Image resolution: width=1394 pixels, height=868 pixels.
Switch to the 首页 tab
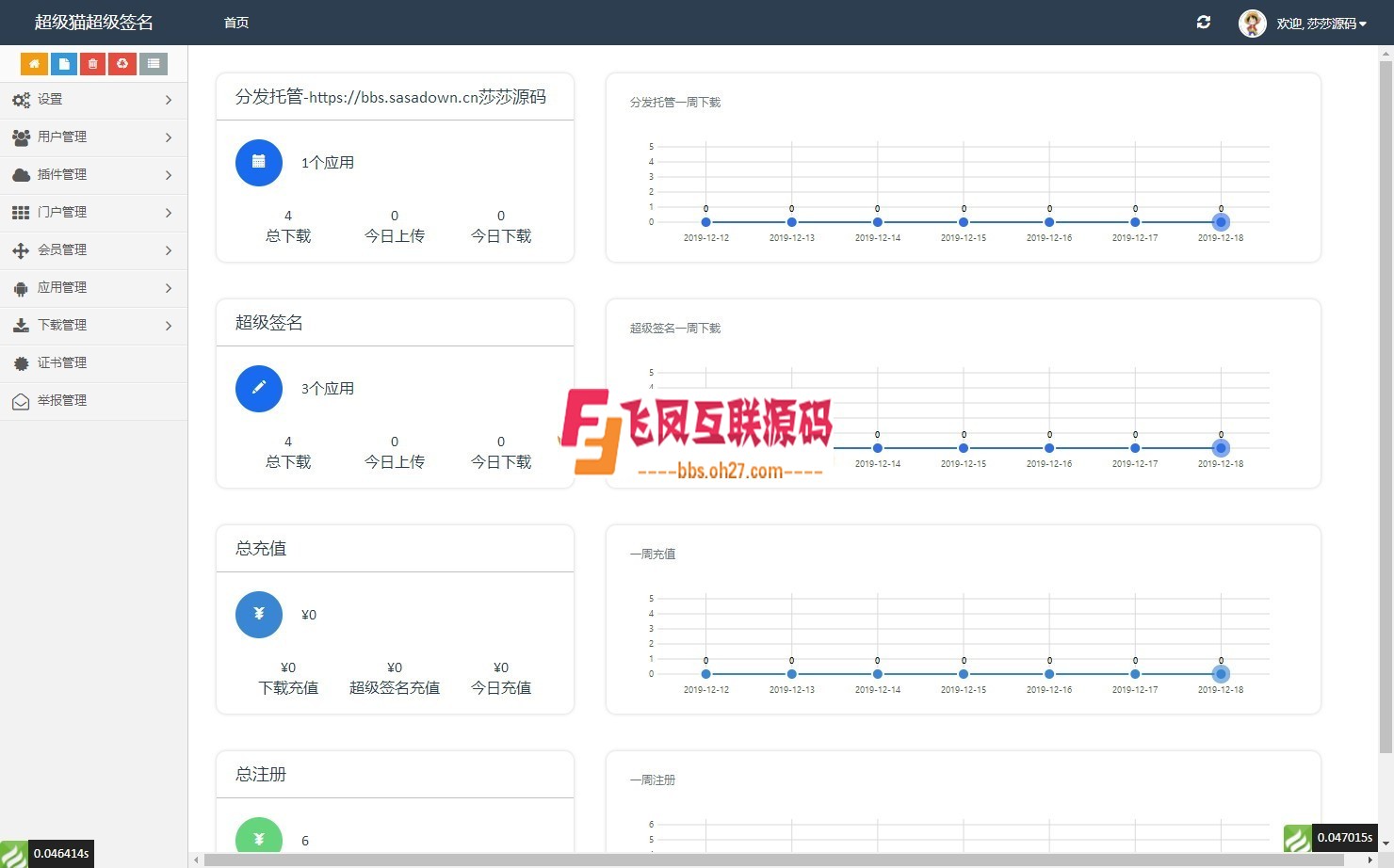[x=236, y=23]
